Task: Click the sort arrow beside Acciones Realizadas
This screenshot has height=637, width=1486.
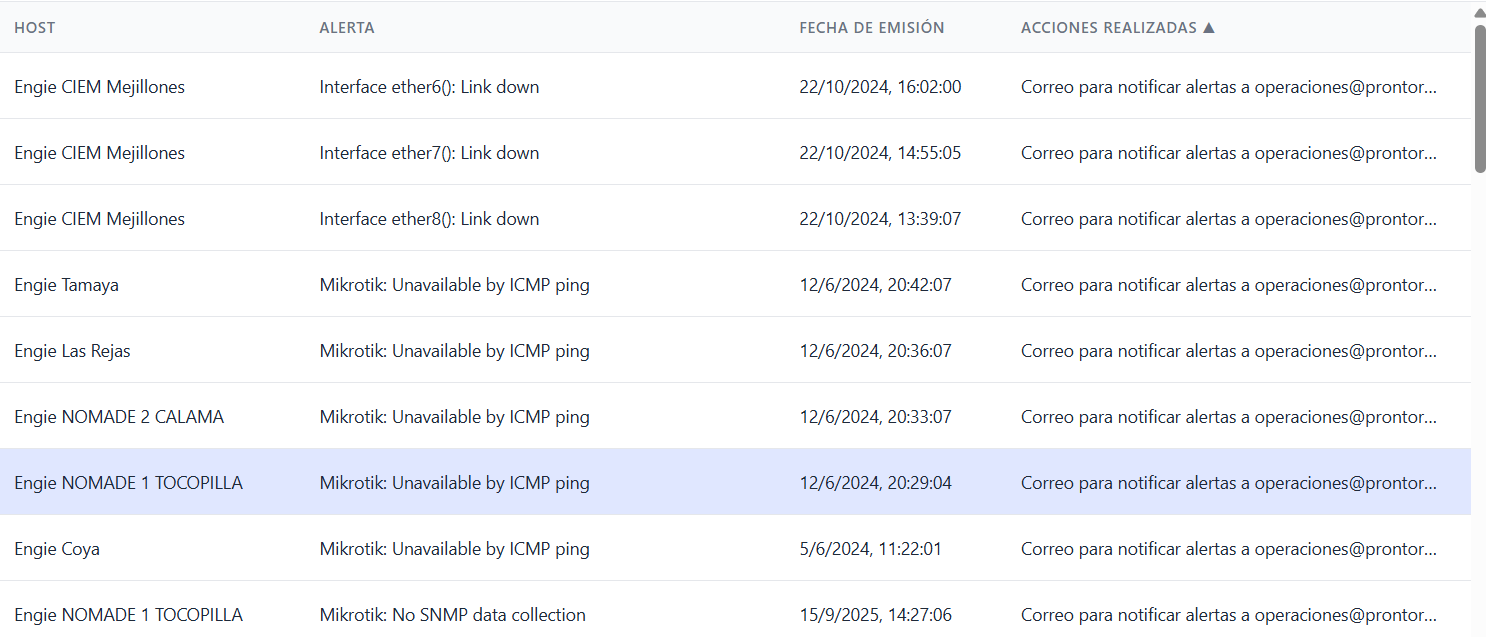Action: coord(1209,28)
